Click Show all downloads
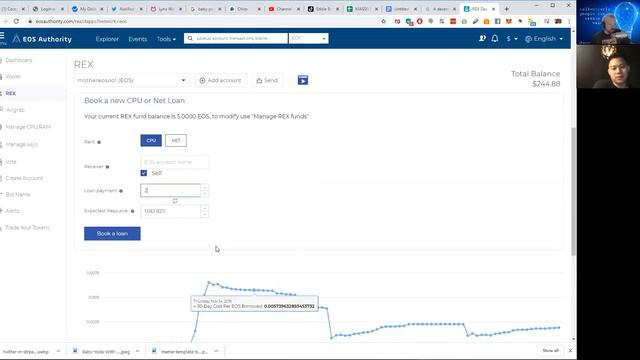This screenshot has height=360, width=640. point(550,351)
